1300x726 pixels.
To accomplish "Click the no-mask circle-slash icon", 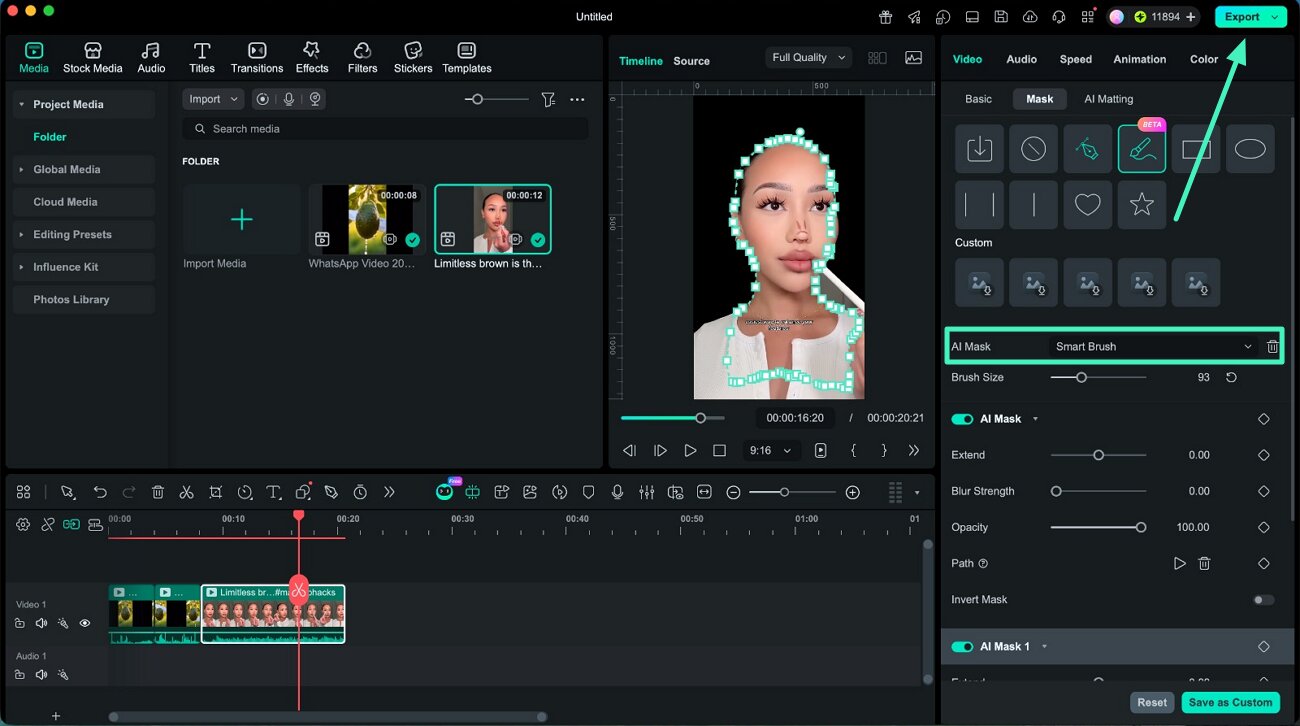I will (1033, 149).
